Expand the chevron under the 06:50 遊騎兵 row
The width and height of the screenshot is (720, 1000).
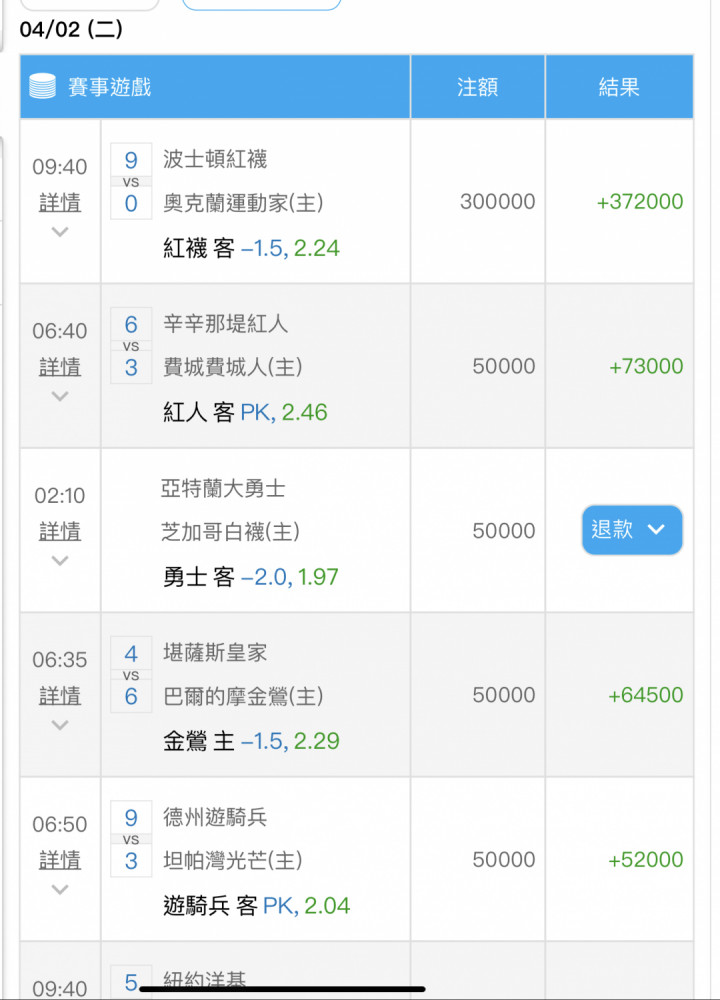(60, 889)
